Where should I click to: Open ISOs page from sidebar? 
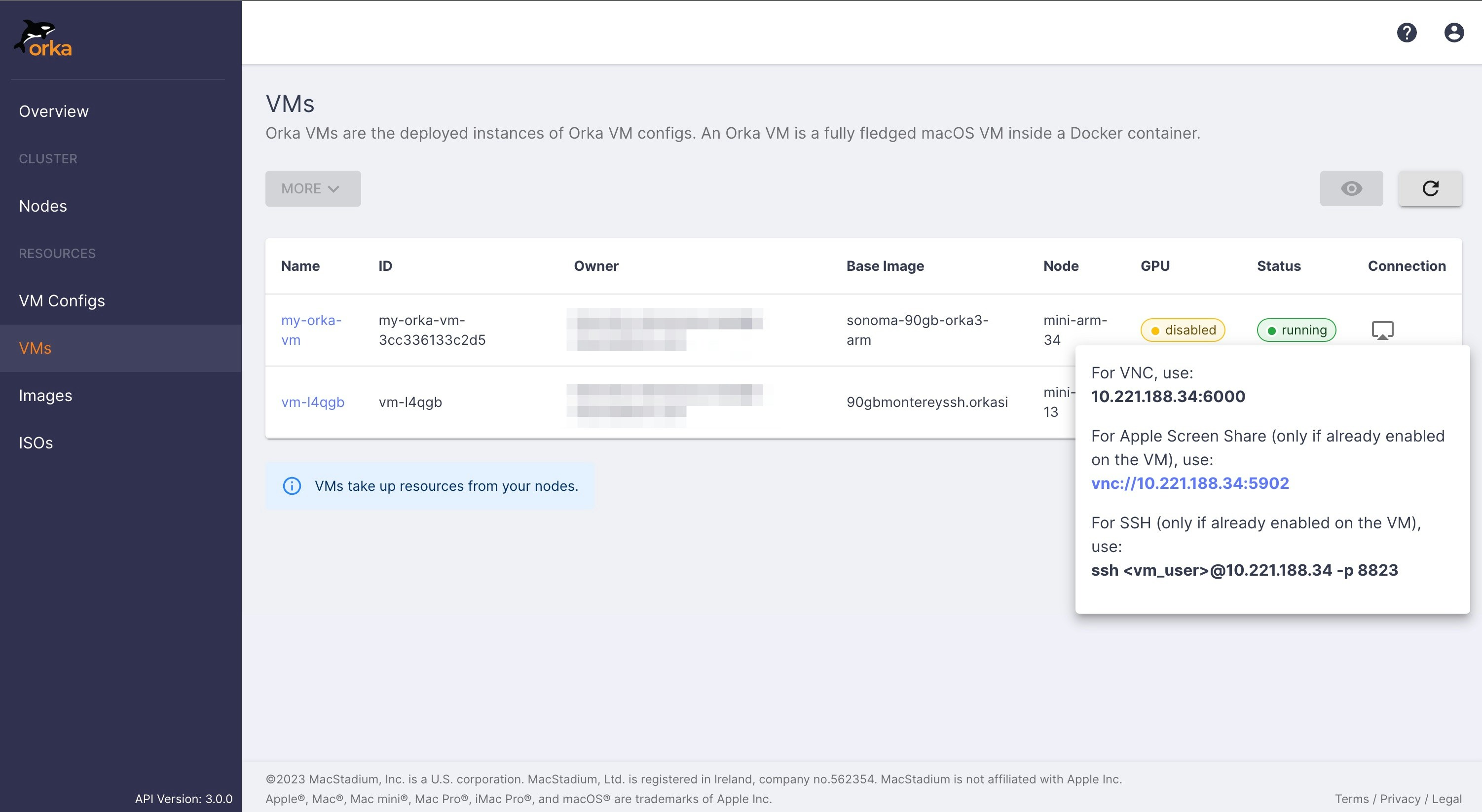point(36,443)
